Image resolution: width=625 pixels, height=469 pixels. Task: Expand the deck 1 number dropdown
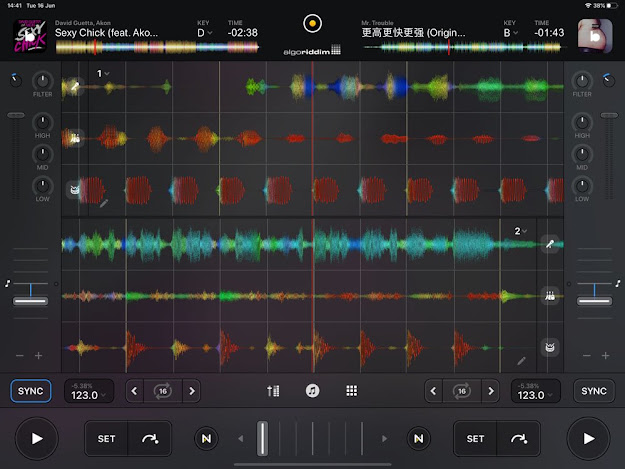(x=103, y=73)
